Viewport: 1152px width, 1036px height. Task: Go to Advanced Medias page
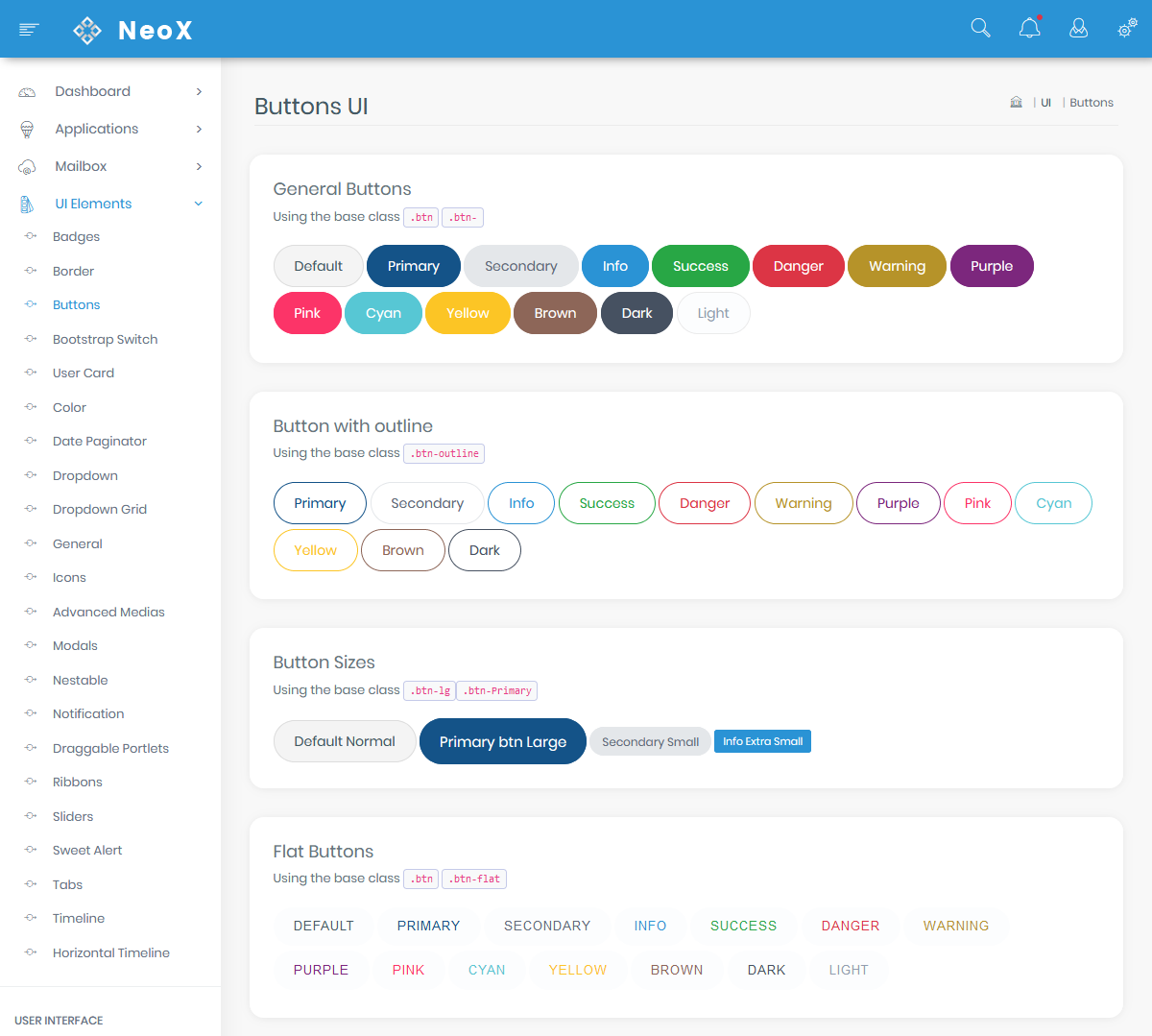pyautogui.click(x=108, y=613)
